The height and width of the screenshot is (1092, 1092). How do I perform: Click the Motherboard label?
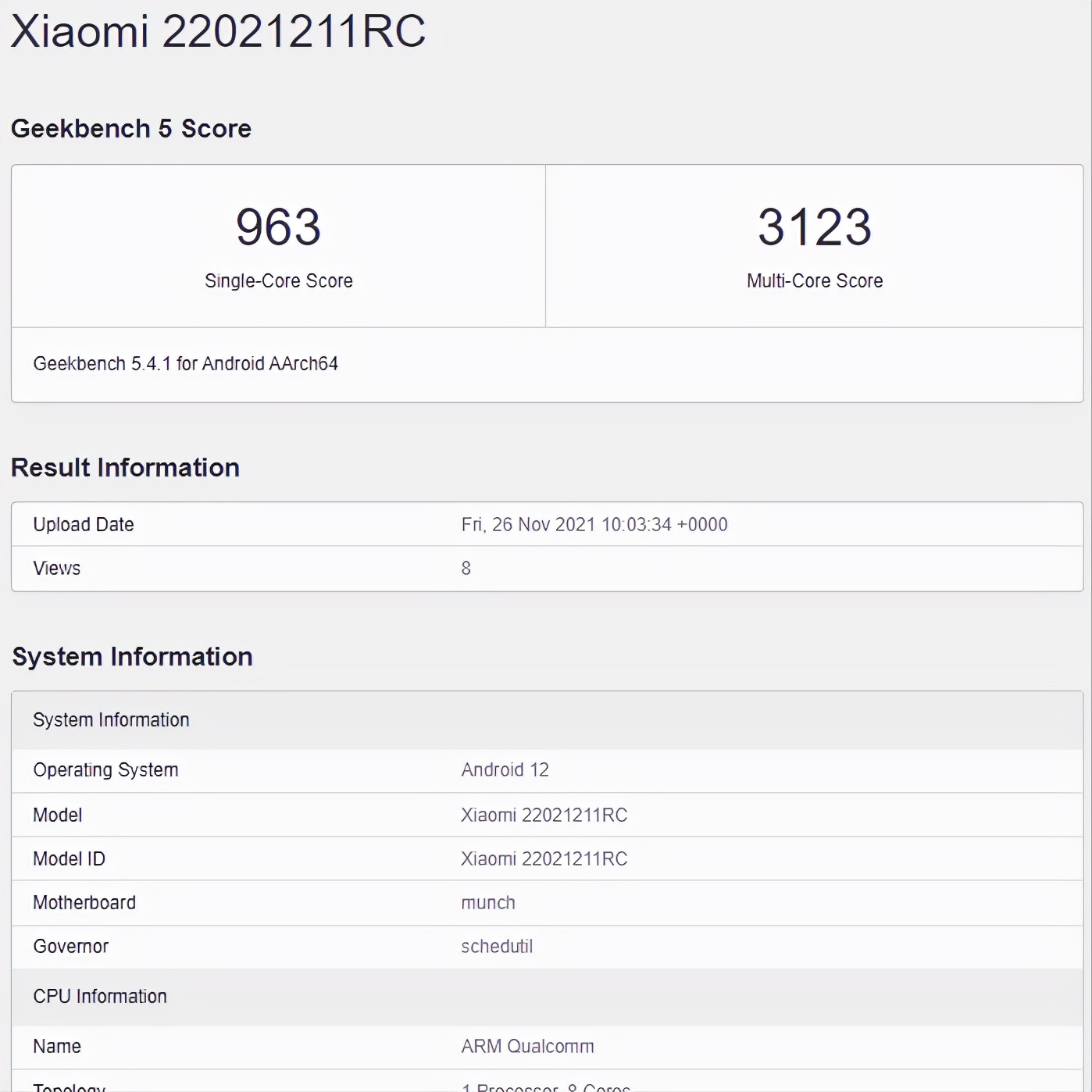tap(84, 902)
